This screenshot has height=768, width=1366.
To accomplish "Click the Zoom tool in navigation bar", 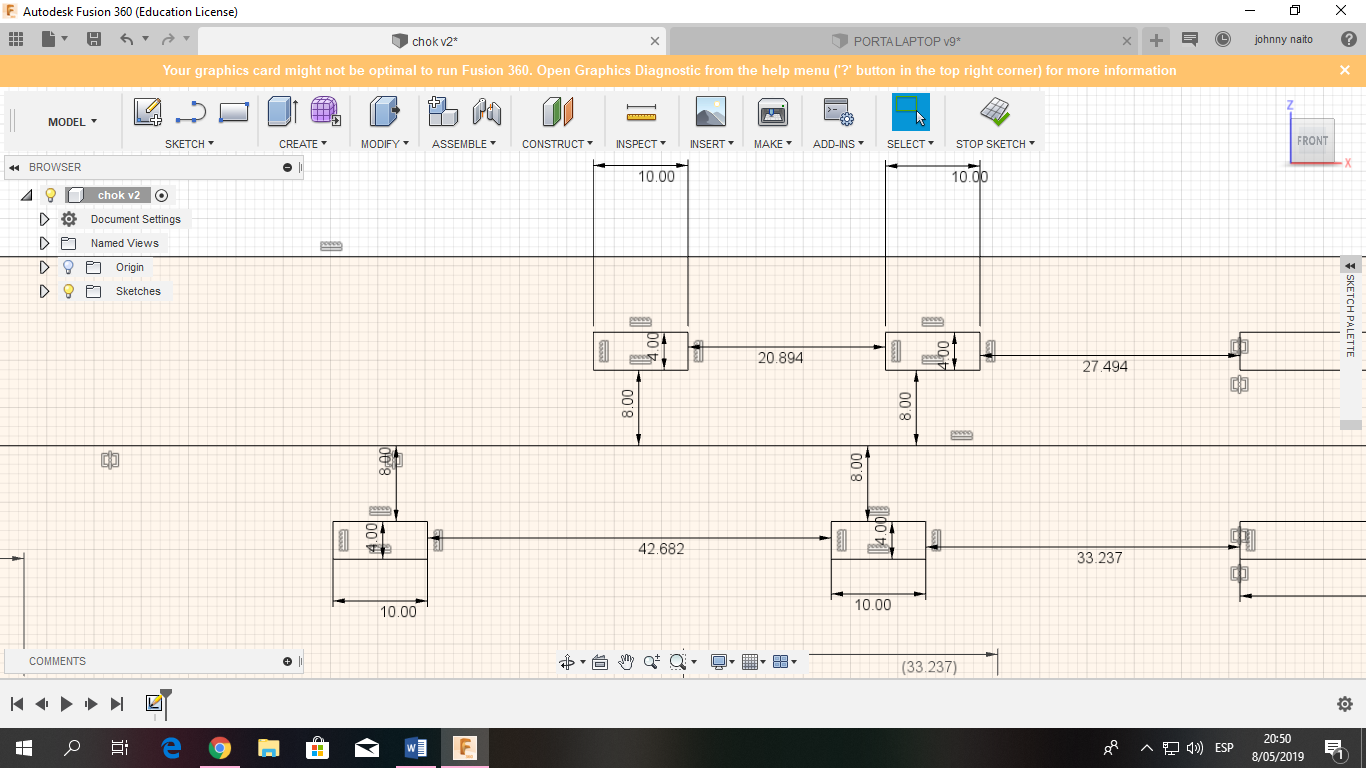I will pyautogui.click(x=652, y=662).
